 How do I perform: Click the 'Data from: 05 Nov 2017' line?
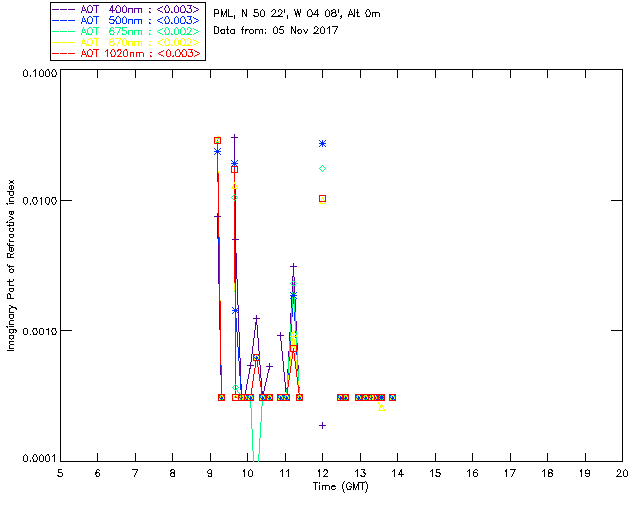pos(276,30)
